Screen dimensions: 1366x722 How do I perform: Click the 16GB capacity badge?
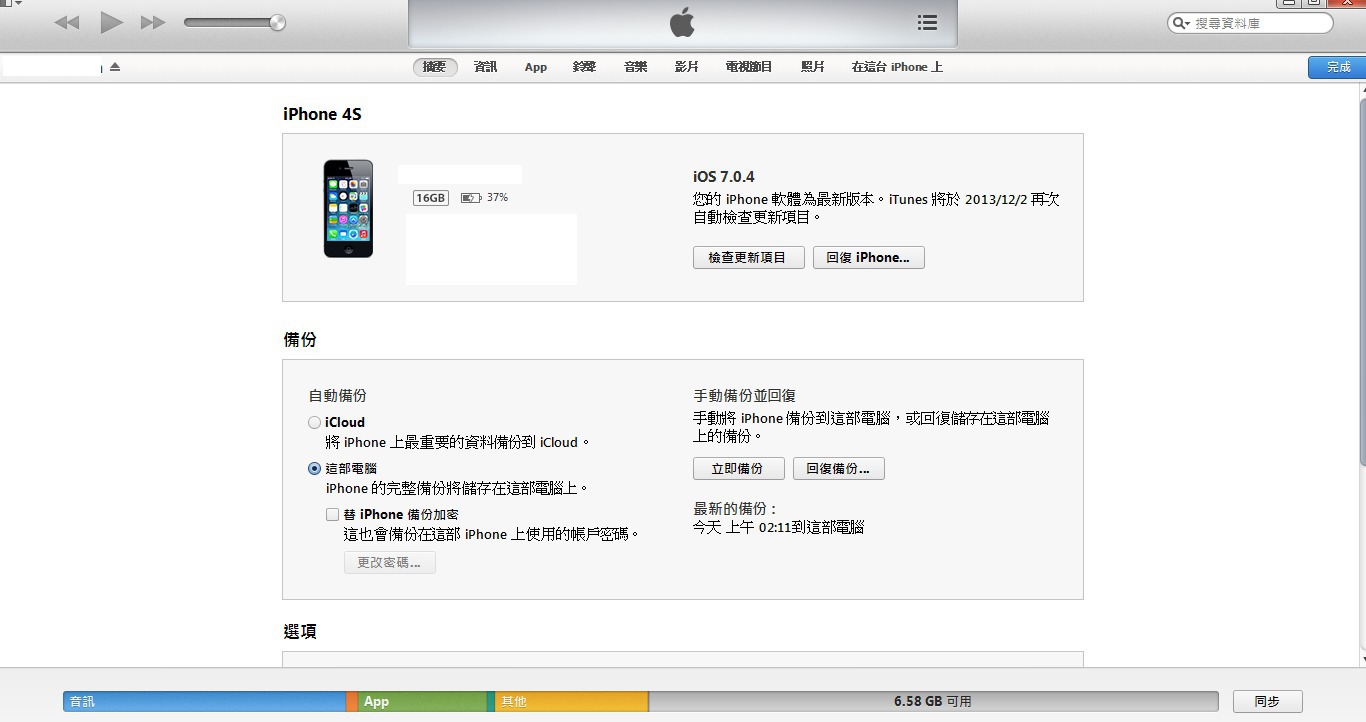431,198
